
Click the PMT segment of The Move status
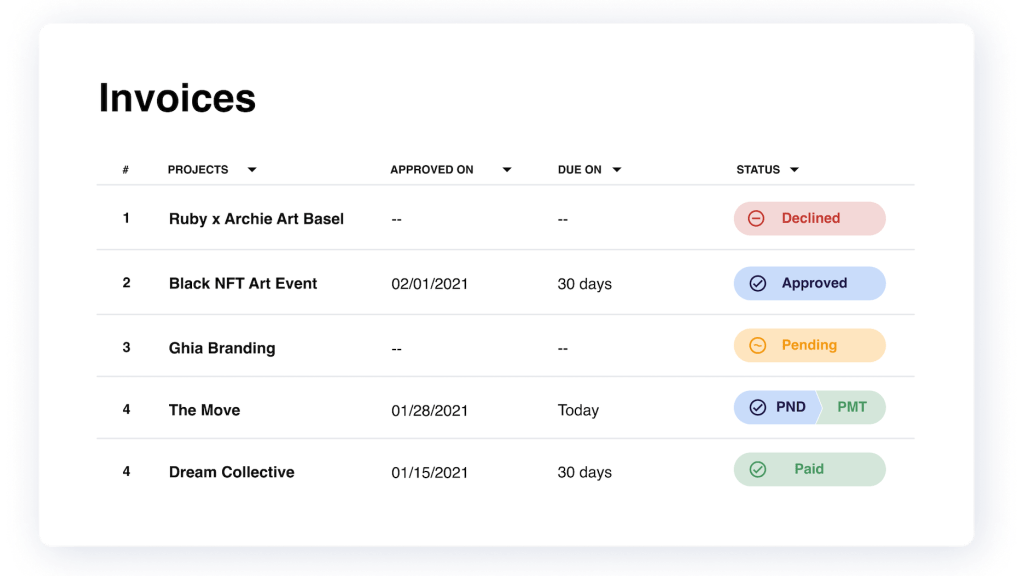point(852,407)
